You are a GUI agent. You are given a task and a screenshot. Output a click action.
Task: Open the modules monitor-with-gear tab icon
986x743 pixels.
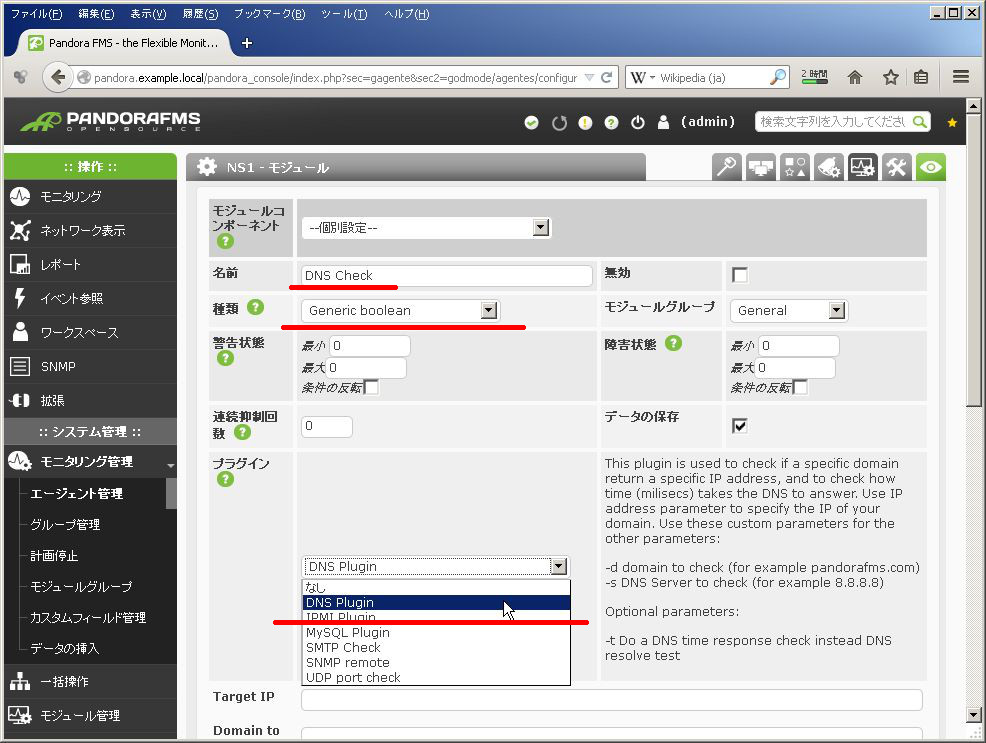tap(862, 168)
